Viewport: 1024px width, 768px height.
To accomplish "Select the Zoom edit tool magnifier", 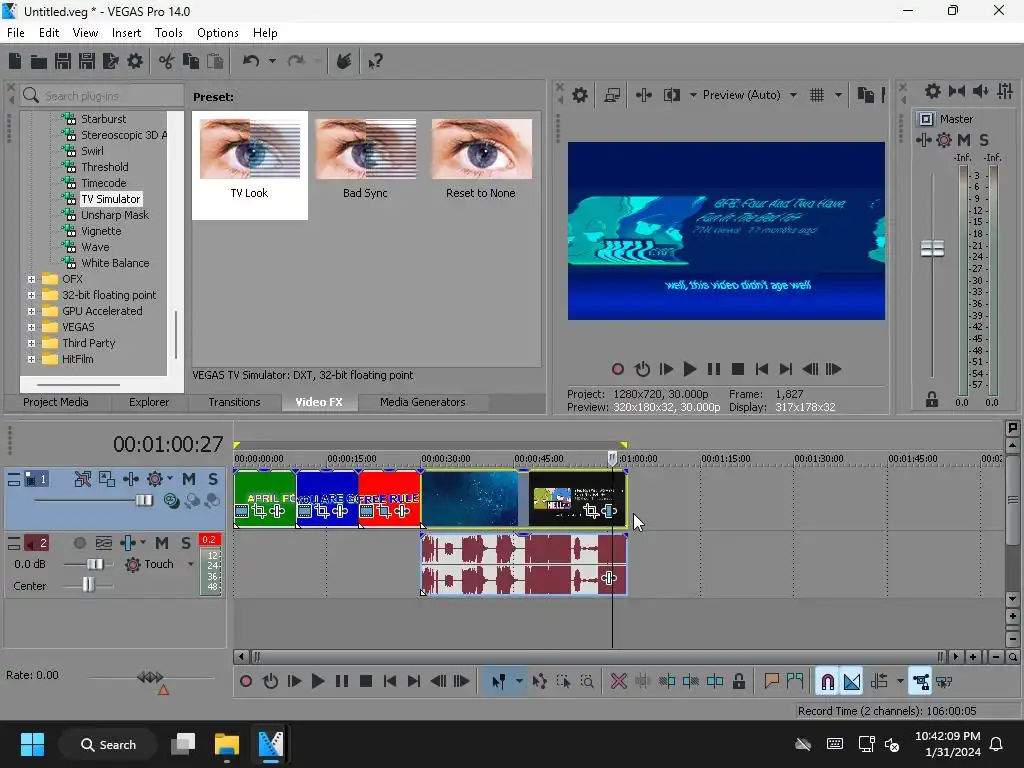I will [587, 682].
